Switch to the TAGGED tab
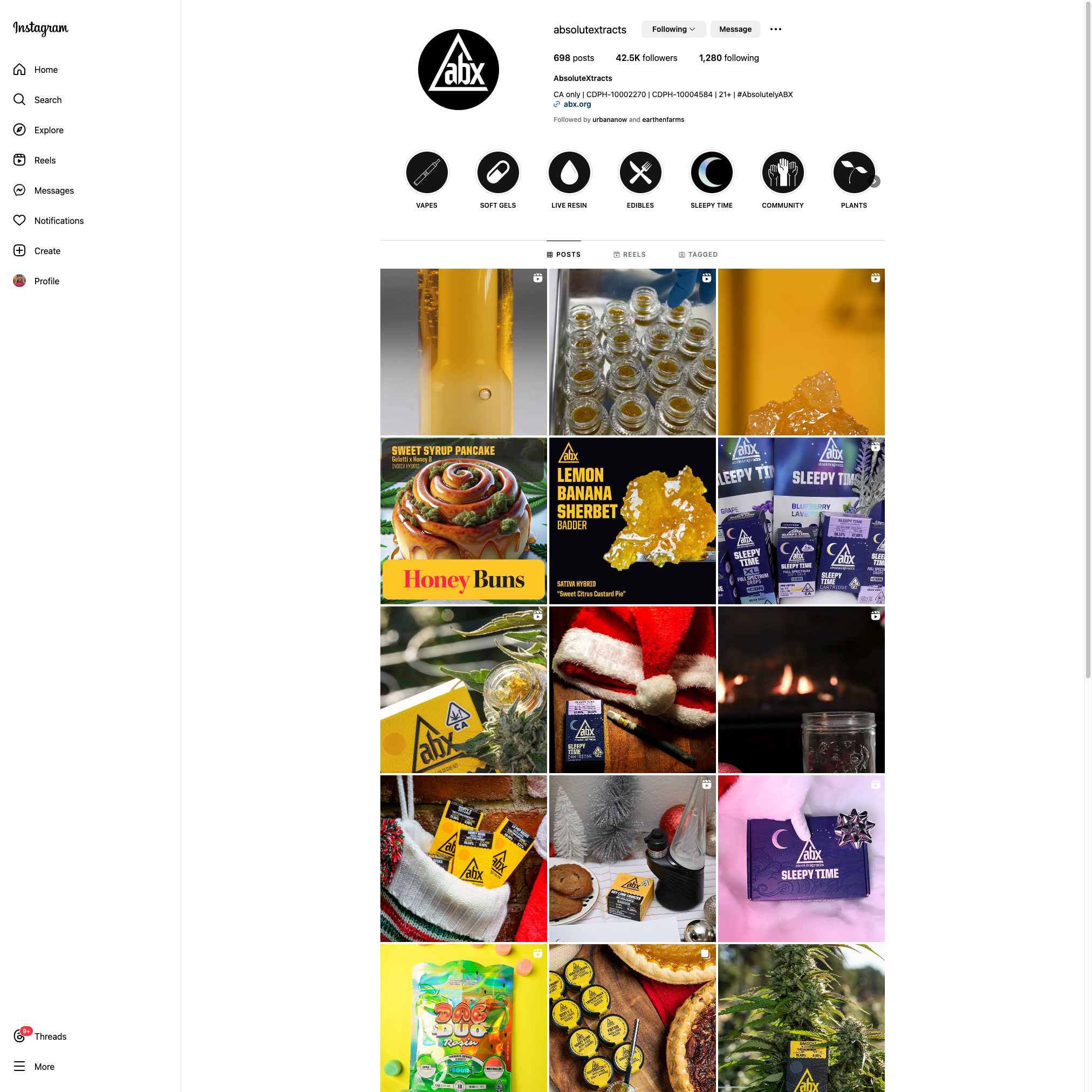This screenshot has height=1092, width=1092. click(x=698, y=254)
